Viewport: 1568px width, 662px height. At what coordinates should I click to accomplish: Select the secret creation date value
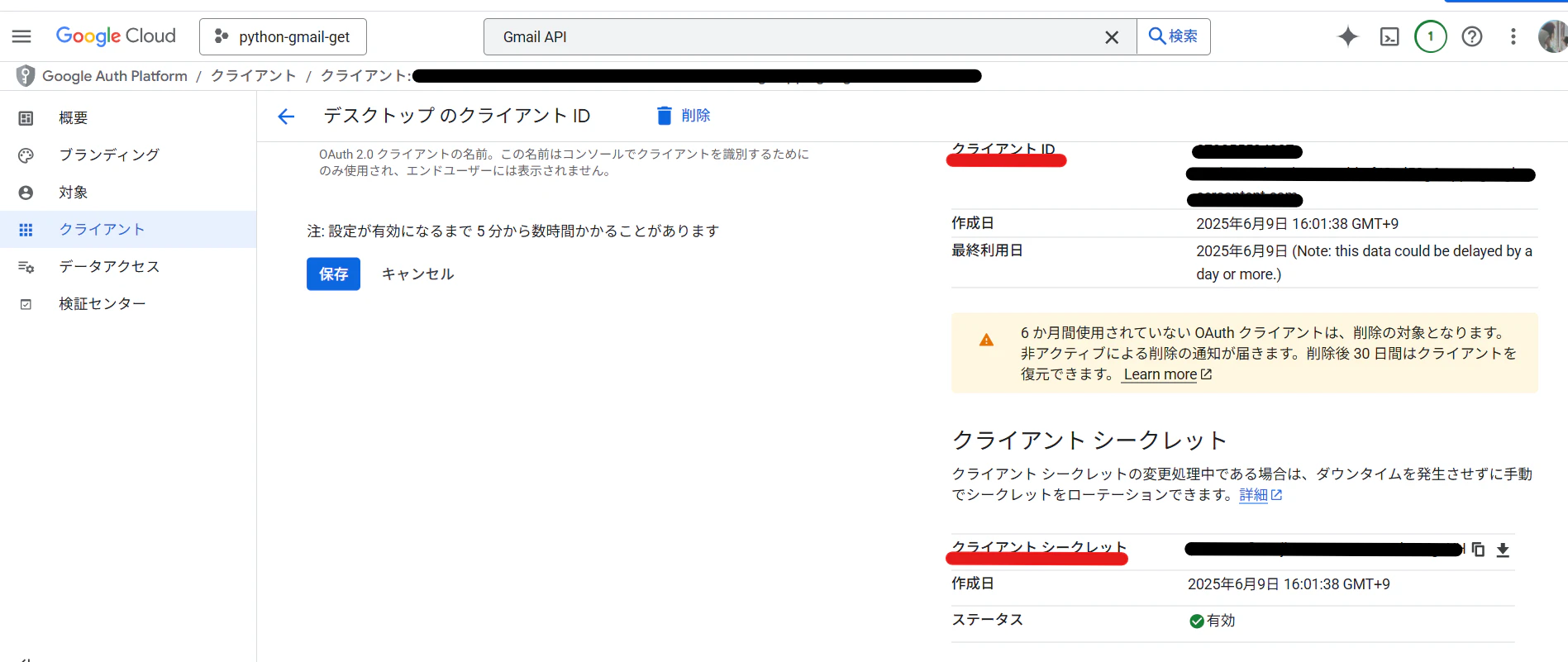click(x=1289, y=584)
